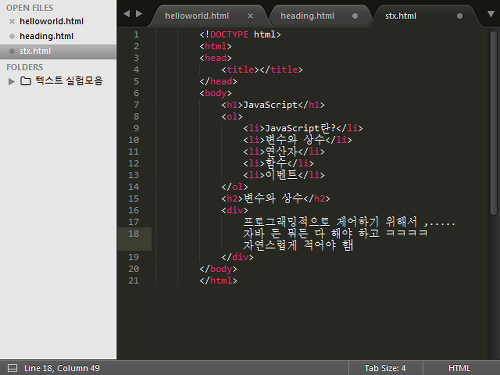The height and width of the screenshot is (375, 500).
Task: Toggle sidebar via status bar panel icon
Action: [12, 368]
